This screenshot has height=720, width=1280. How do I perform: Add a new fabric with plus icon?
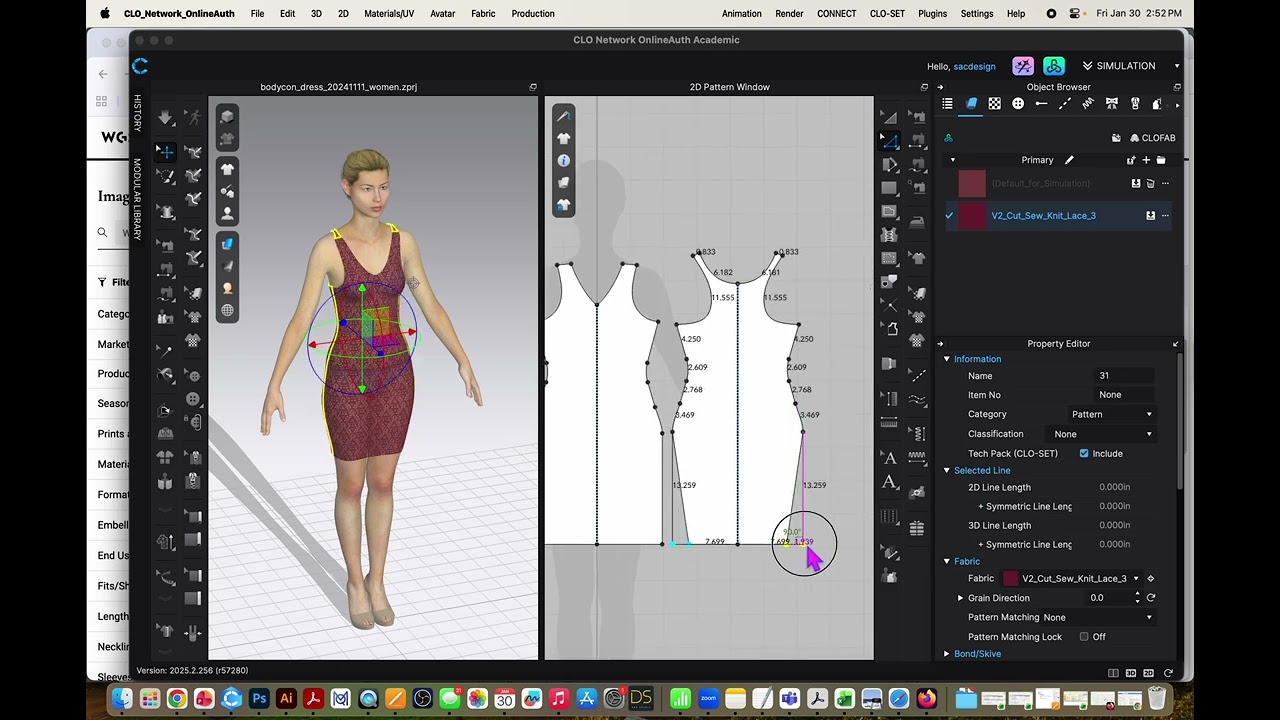coord(1146,160)
